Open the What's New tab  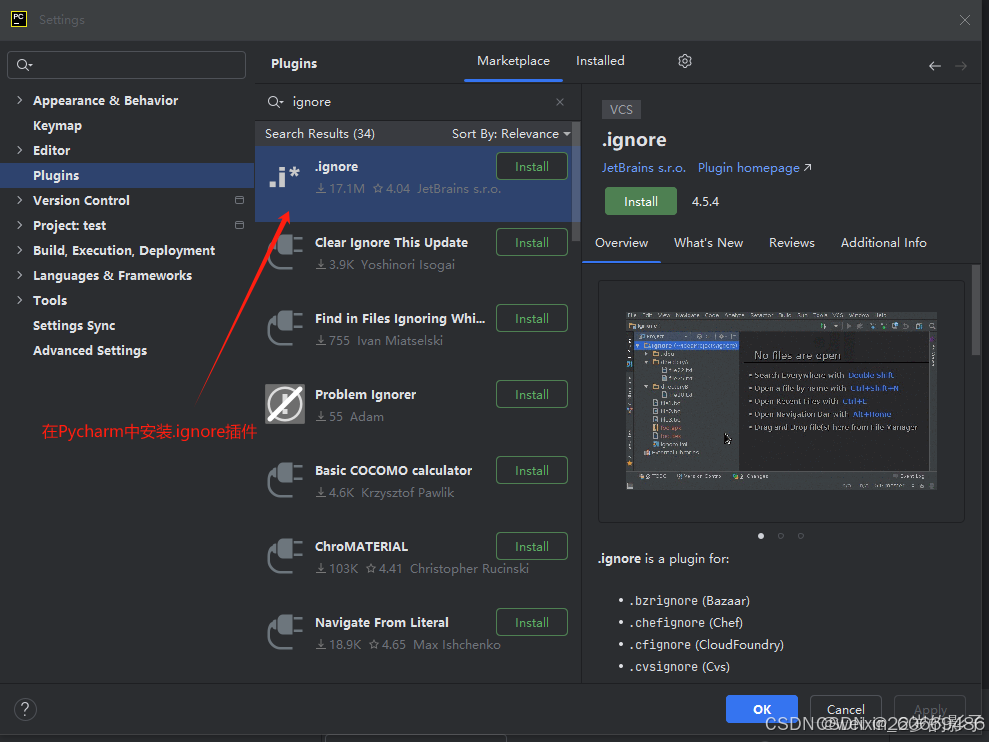(x=708, y=243)
